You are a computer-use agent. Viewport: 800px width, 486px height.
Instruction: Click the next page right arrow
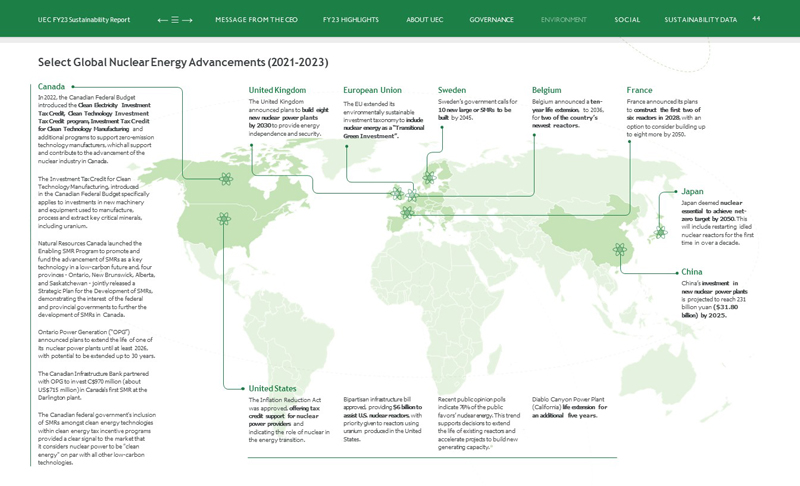pyautogui.click(x=188, y=20)
